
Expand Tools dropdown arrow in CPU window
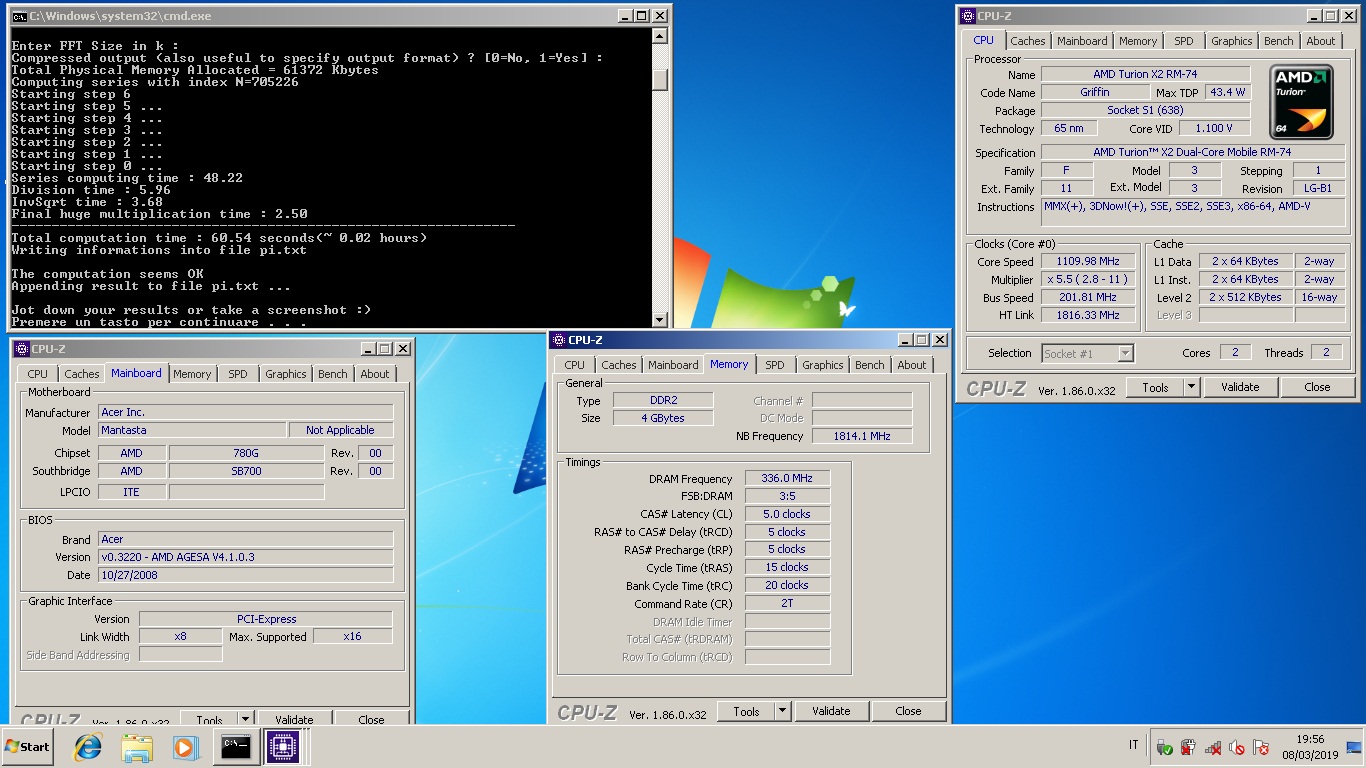click(1191, 387)
